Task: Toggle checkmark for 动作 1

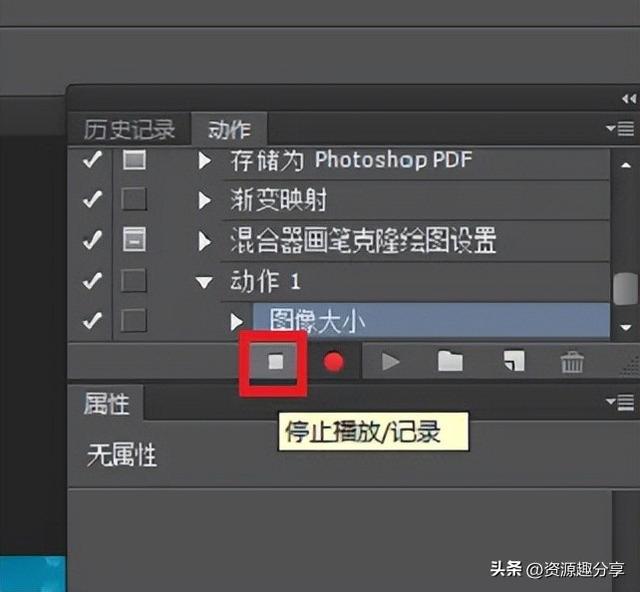Action: [x=92, y=280]
